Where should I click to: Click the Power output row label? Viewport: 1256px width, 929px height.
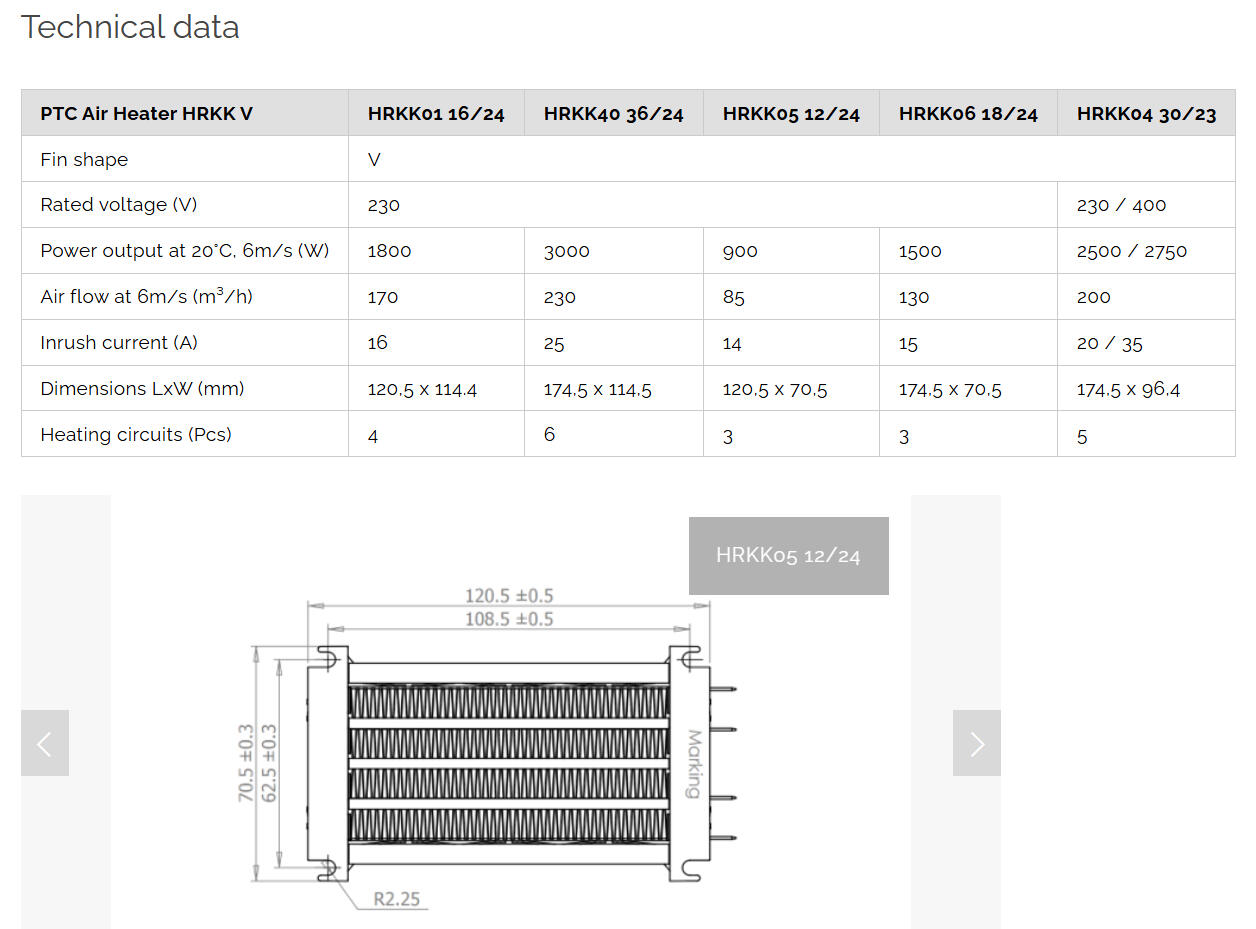pos(184,251)
